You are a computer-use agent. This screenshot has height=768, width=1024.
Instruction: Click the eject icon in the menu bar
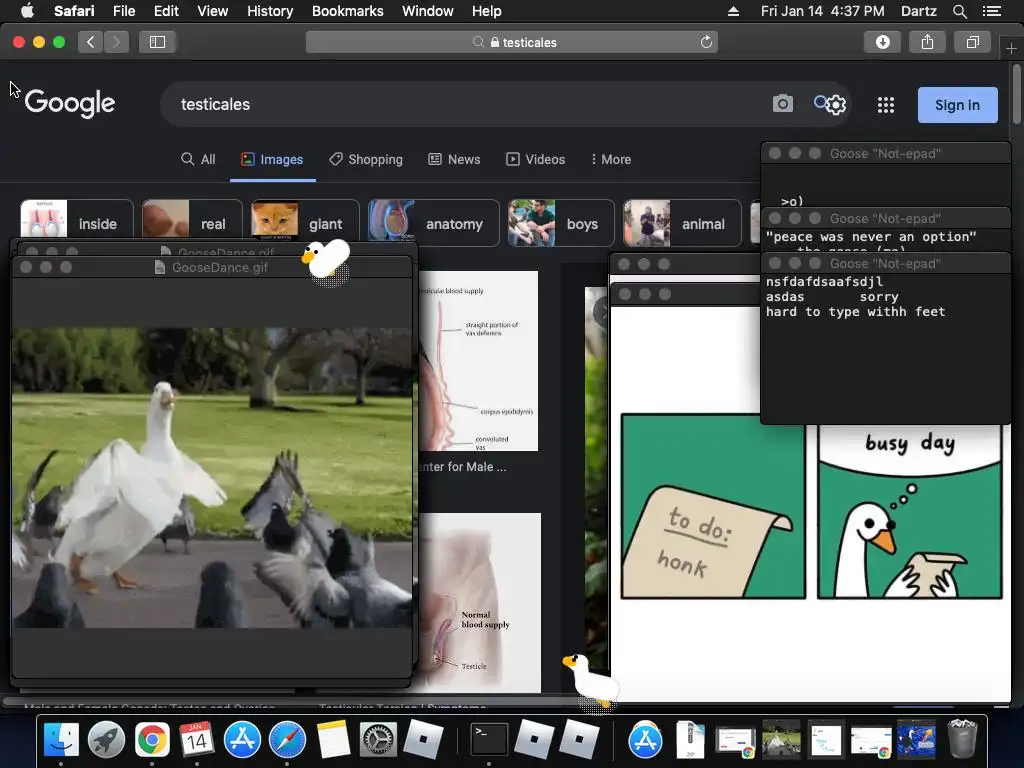tap(733, 11)
